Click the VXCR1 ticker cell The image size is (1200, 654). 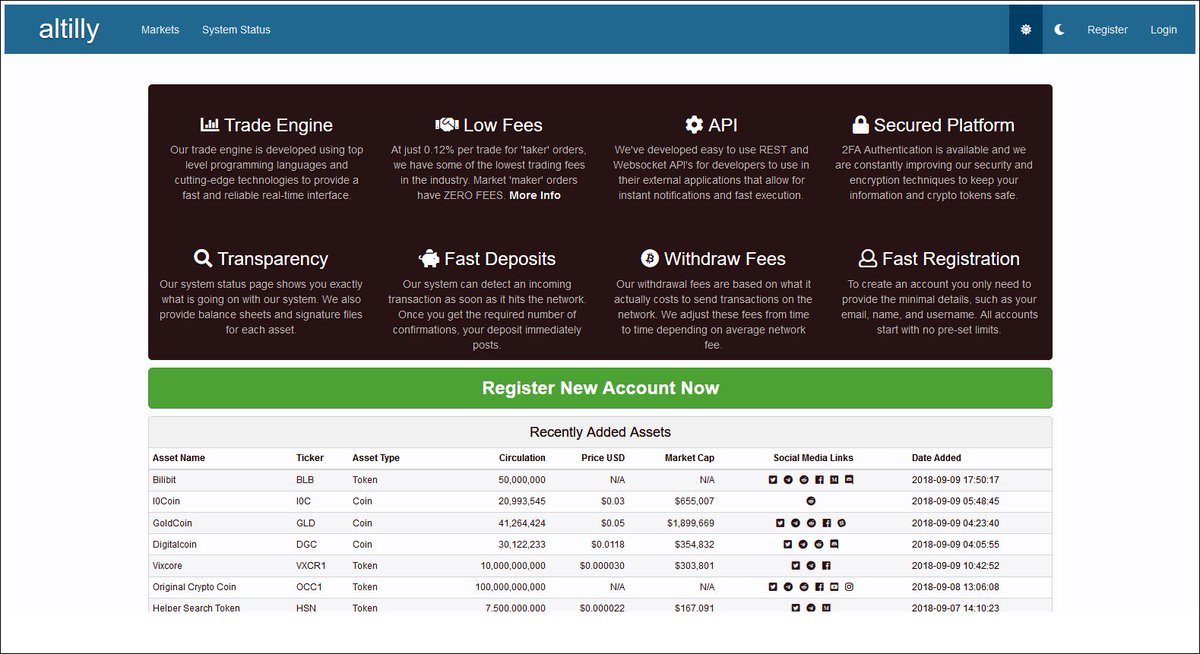(x=312, y=565)
